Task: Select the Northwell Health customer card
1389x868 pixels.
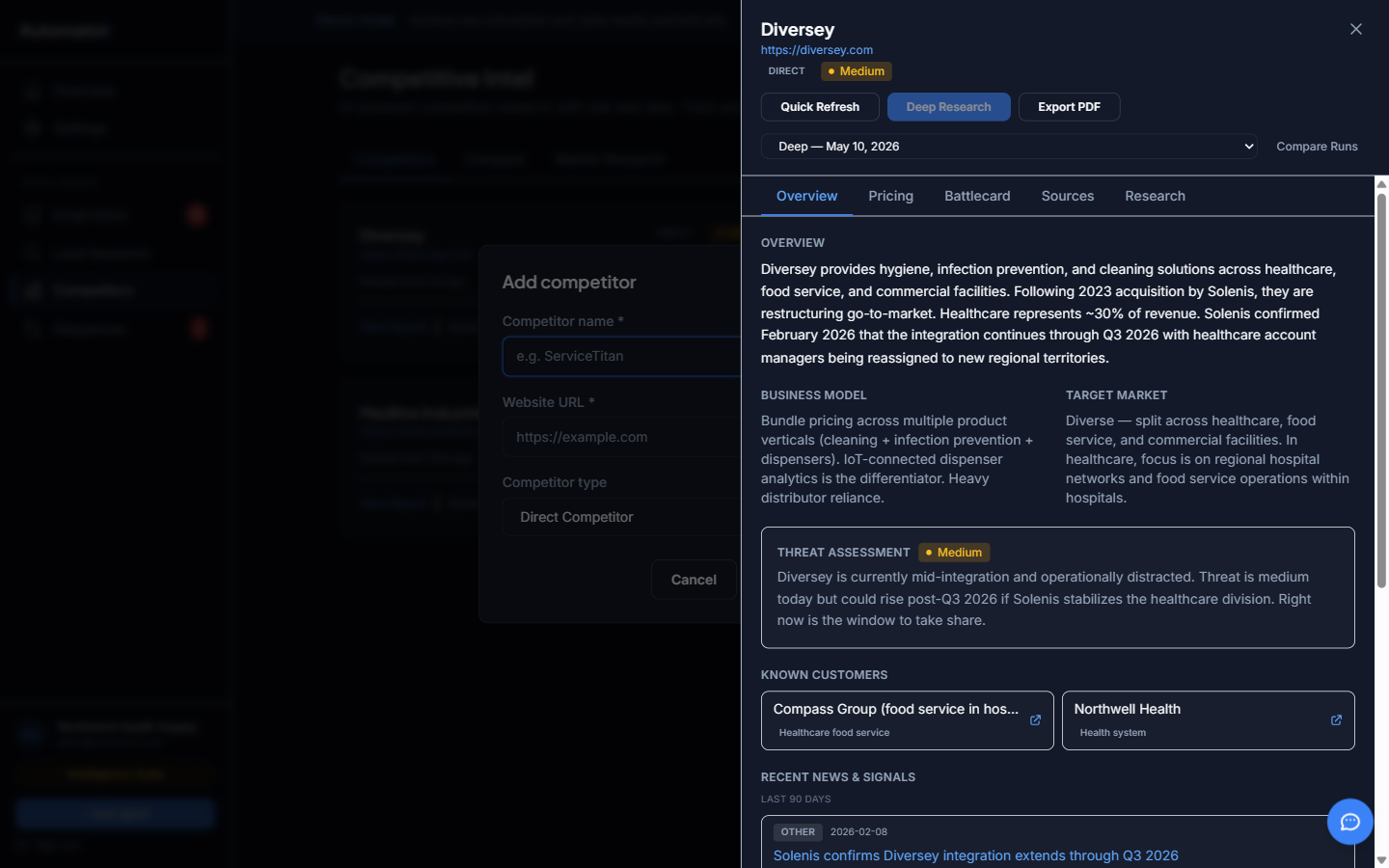Action: [x=1209, y=720]
